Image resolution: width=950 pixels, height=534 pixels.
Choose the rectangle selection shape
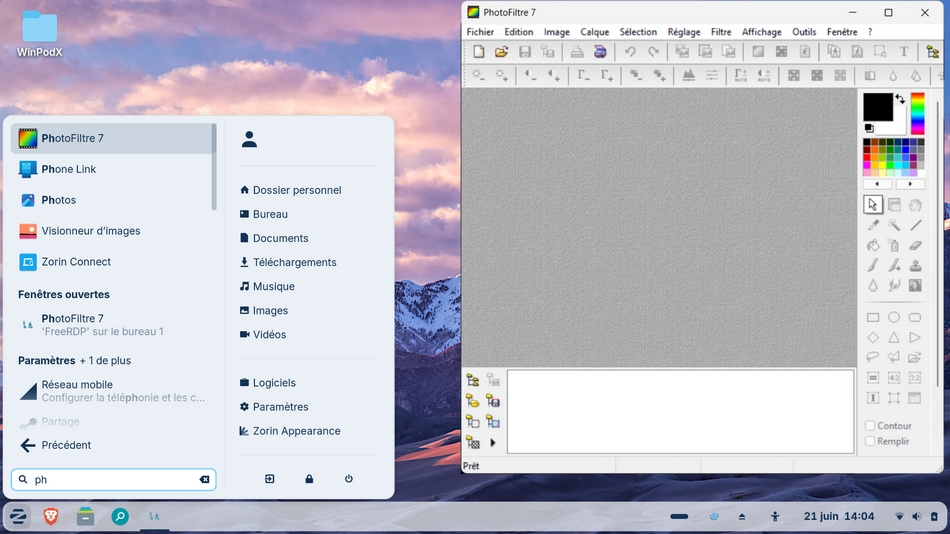pyautogui.click(x=872, y=317)
